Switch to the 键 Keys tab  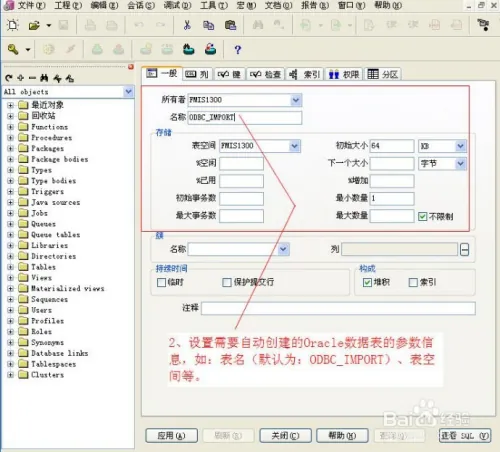[x=229, y=74]
